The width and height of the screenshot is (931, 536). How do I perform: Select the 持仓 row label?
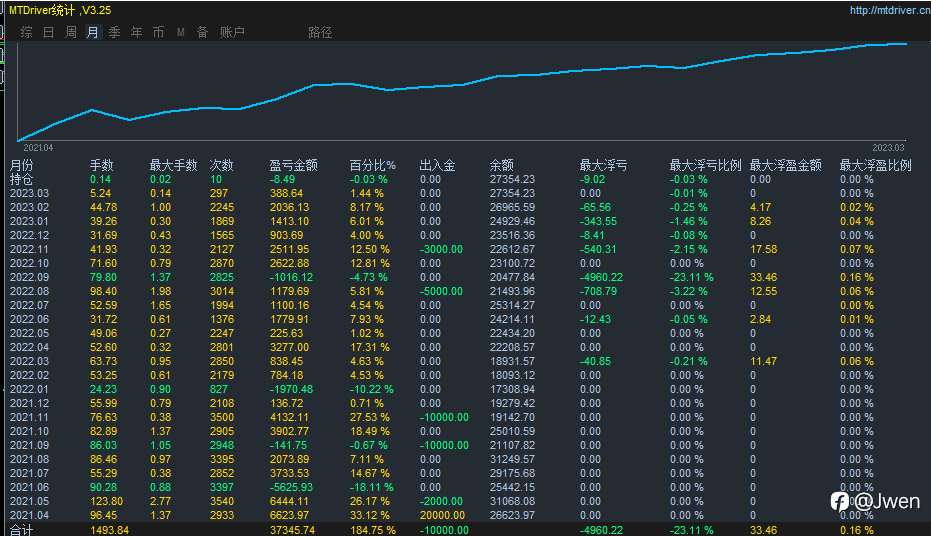coord(22,179)
